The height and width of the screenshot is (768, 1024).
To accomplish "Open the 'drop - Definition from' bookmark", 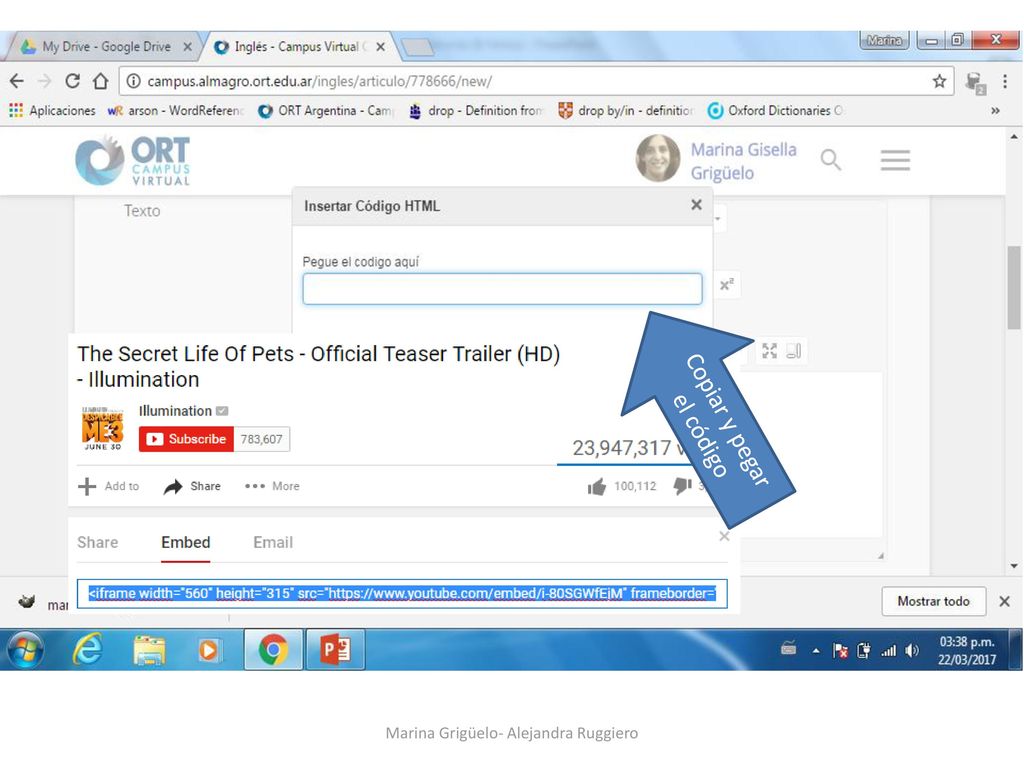I will [x=475, y=110].
